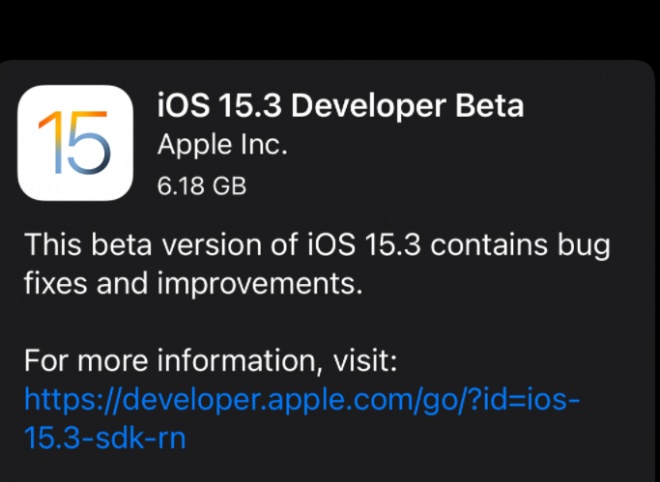
Task: Click "https://" at the start of the link
Action: pos(72,401)
